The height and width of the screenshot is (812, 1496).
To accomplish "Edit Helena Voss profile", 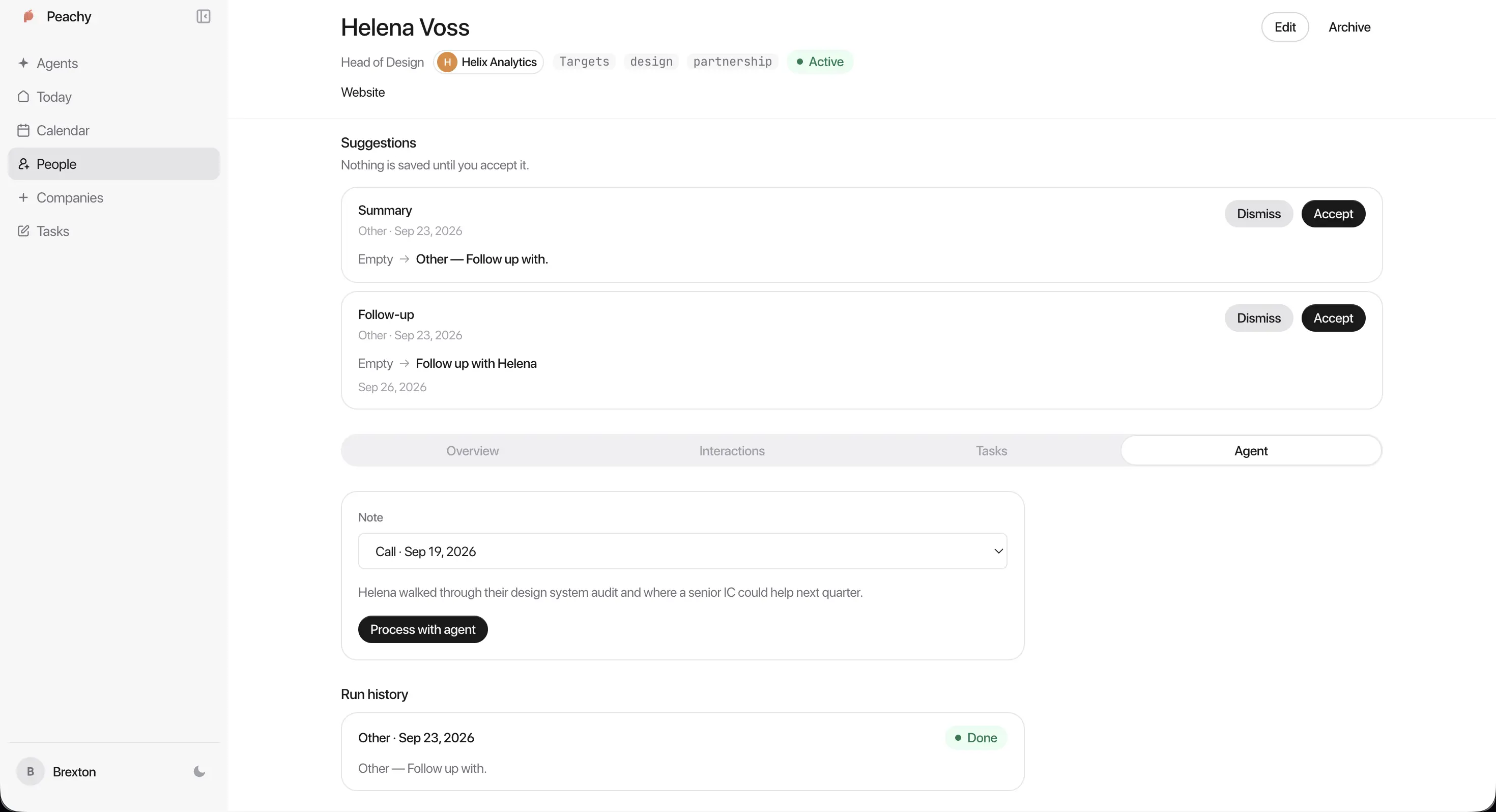I will tap(1285, 27).
